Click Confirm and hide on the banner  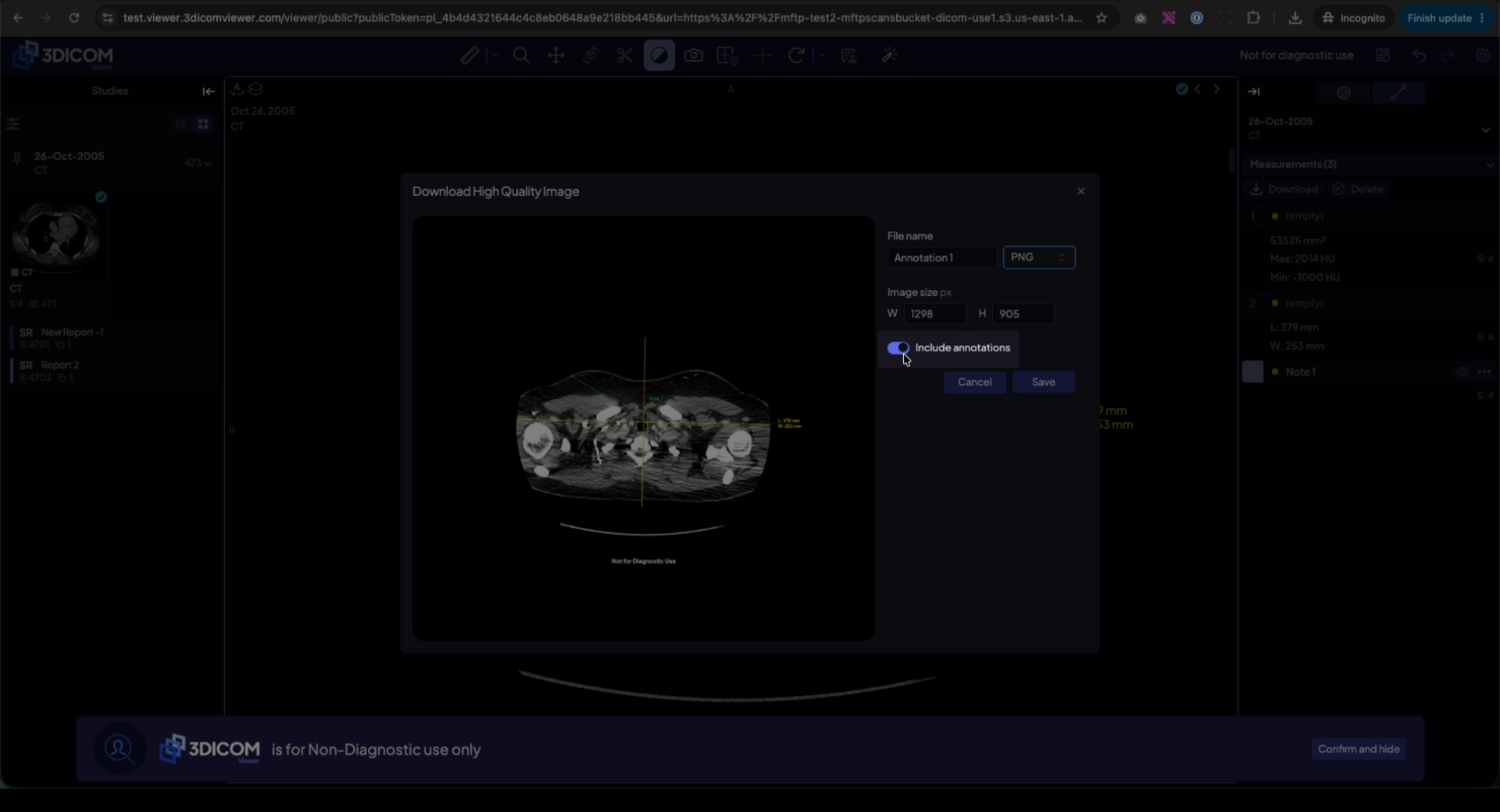tap(1359, 749)
